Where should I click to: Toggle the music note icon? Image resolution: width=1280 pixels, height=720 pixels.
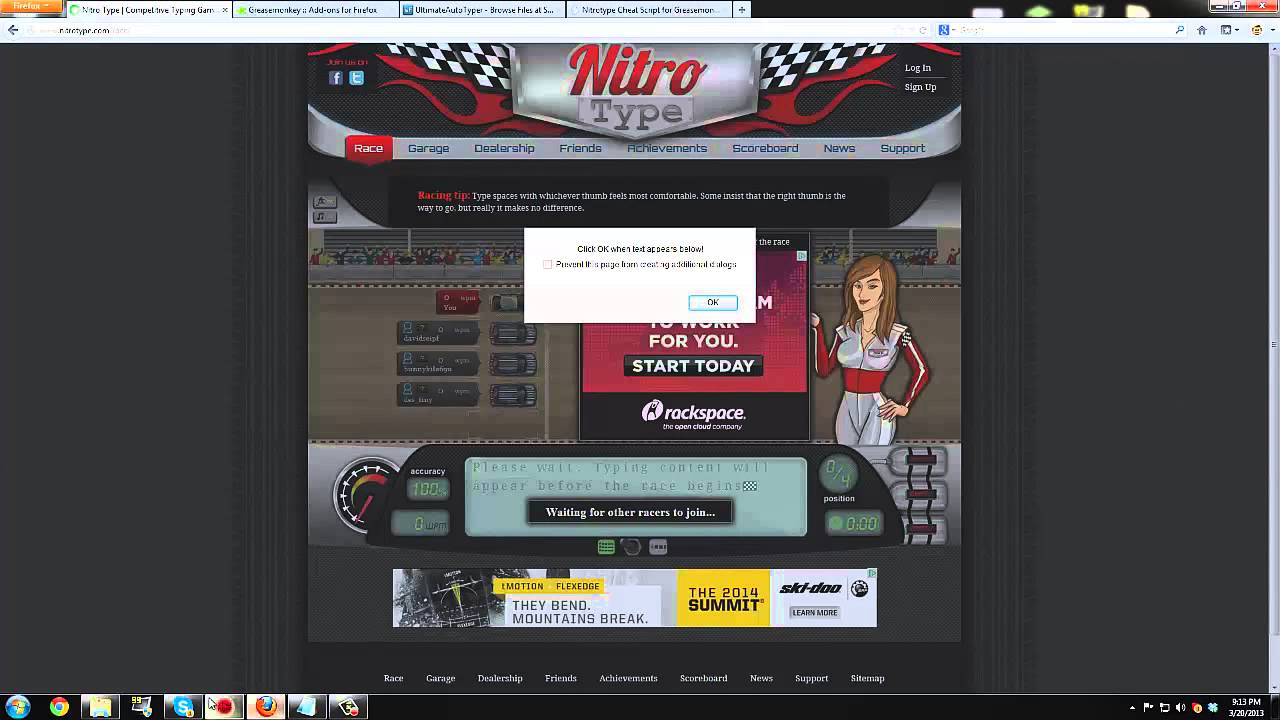click(326, 217)
